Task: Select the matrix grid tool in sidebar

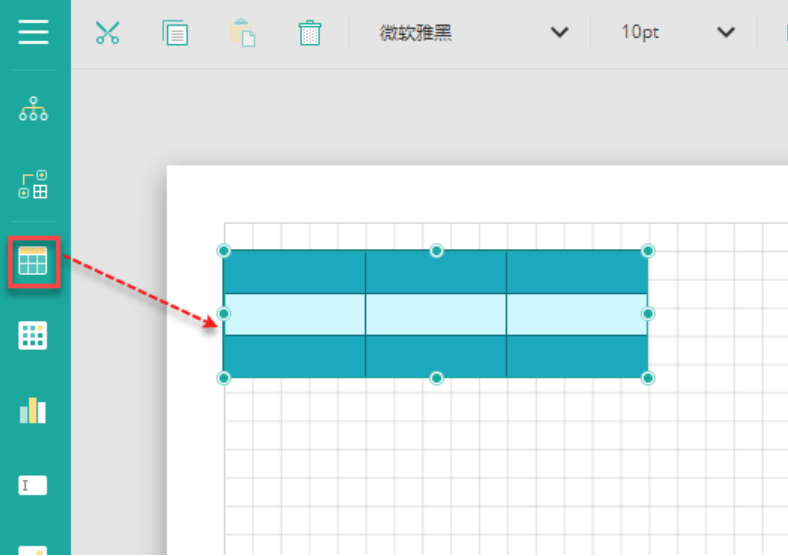Action: coord(33,336)
